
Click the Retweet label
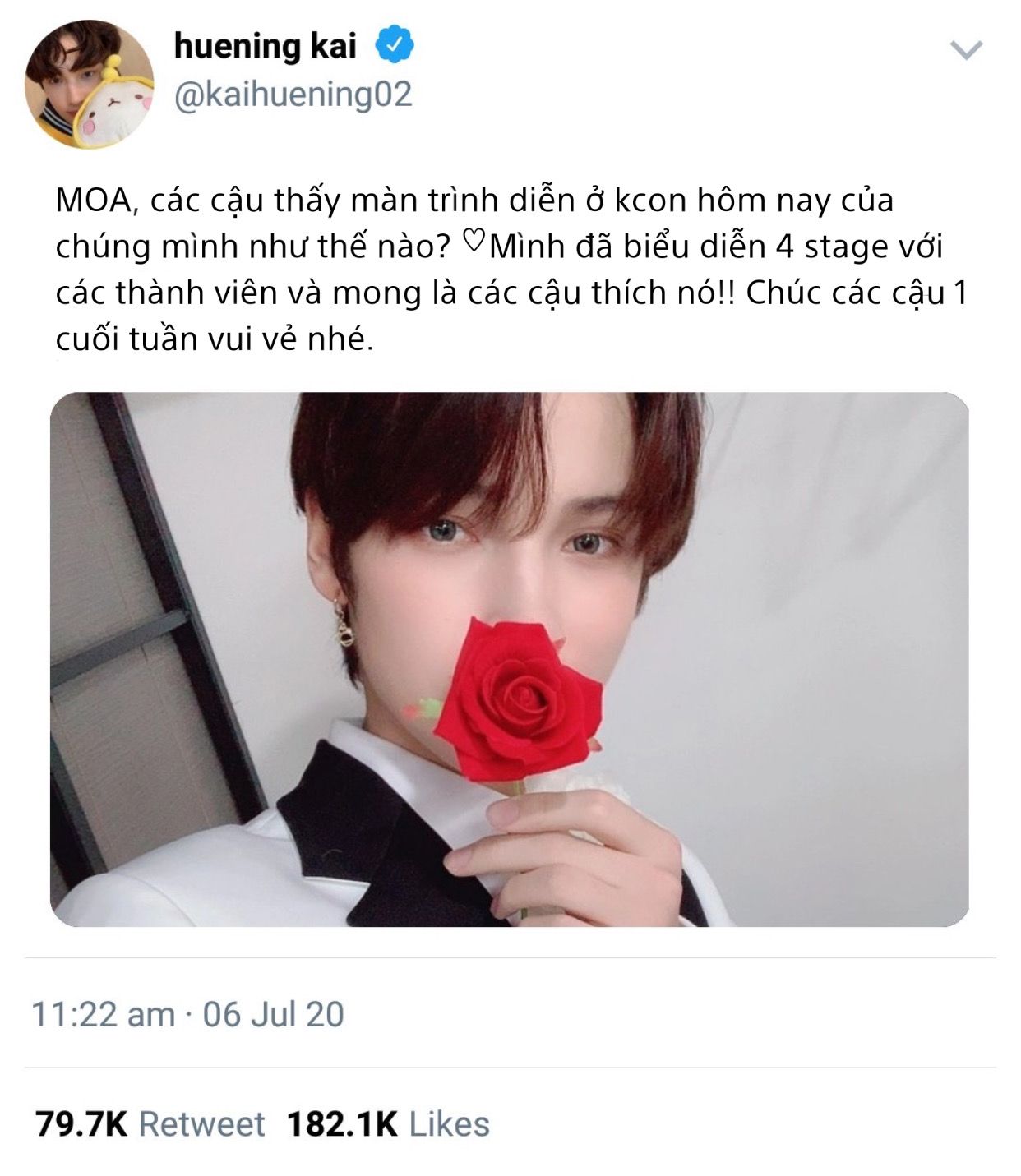201,1123
